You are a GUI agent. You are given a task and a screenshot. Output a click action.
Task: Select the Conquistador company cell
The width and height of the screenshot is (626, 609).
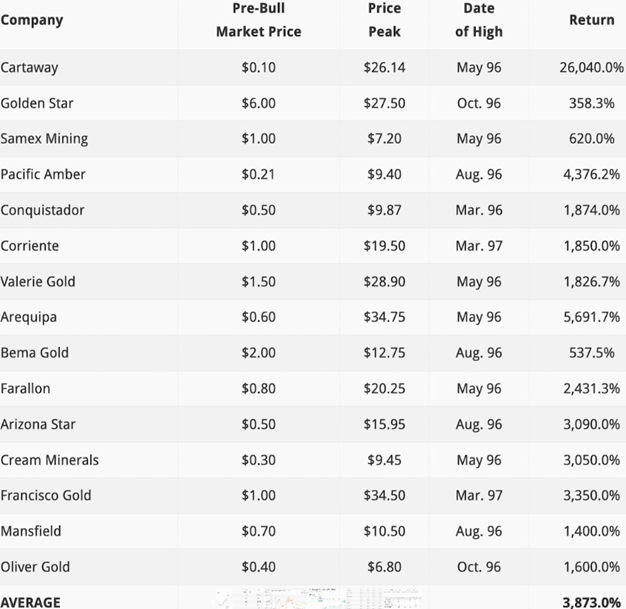(42, 210)
